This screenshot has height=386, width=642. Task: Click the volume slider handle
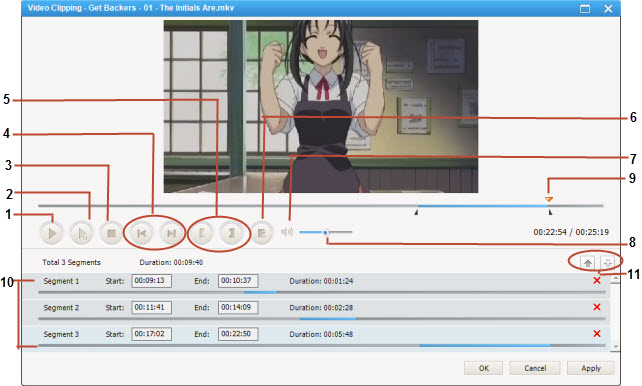326,233
